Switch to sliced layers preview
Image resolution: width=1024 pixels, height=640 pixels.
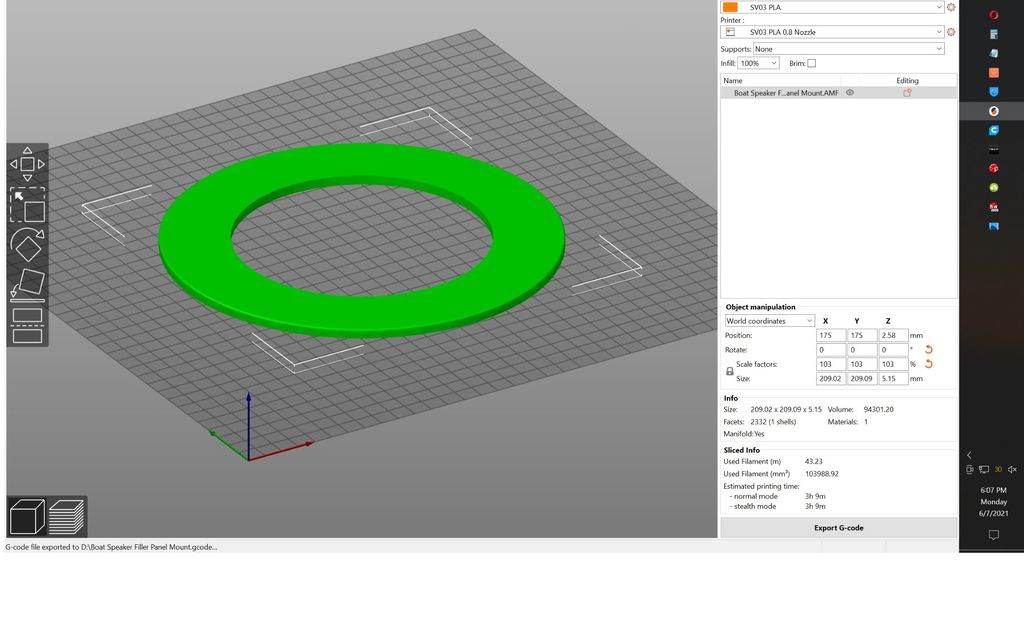pyautogui.click(x=67, y=517)
